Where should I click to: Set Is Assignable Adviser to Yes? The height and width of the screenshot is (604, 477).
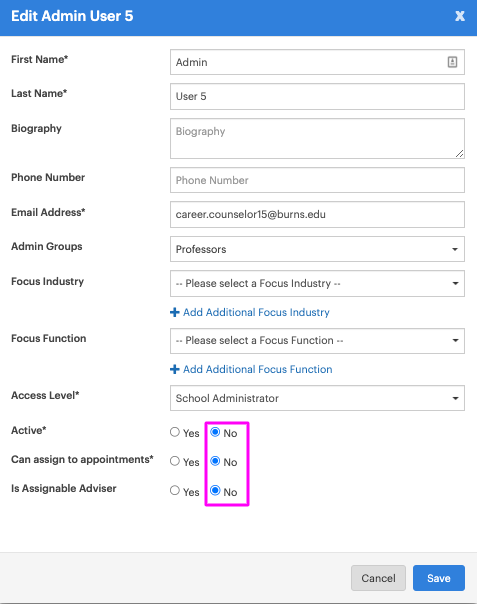coord(175,490)
